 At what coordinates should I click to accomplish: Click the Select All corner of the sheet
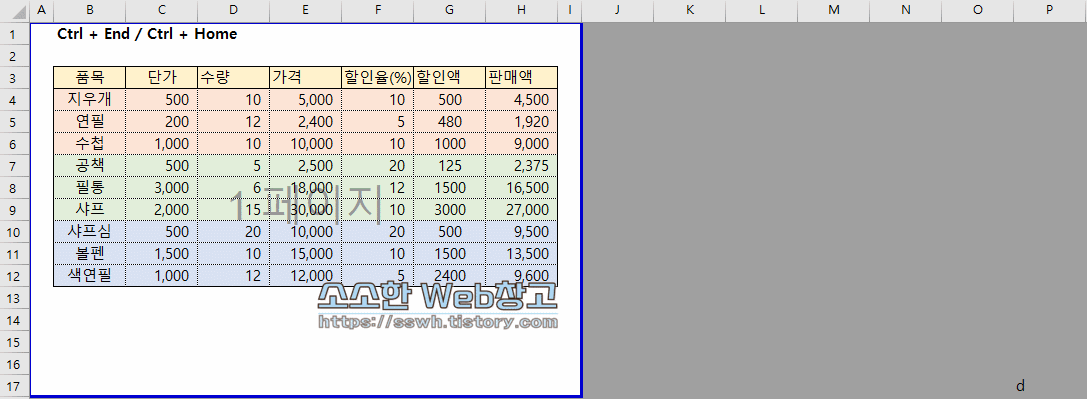tap(15, 10)
